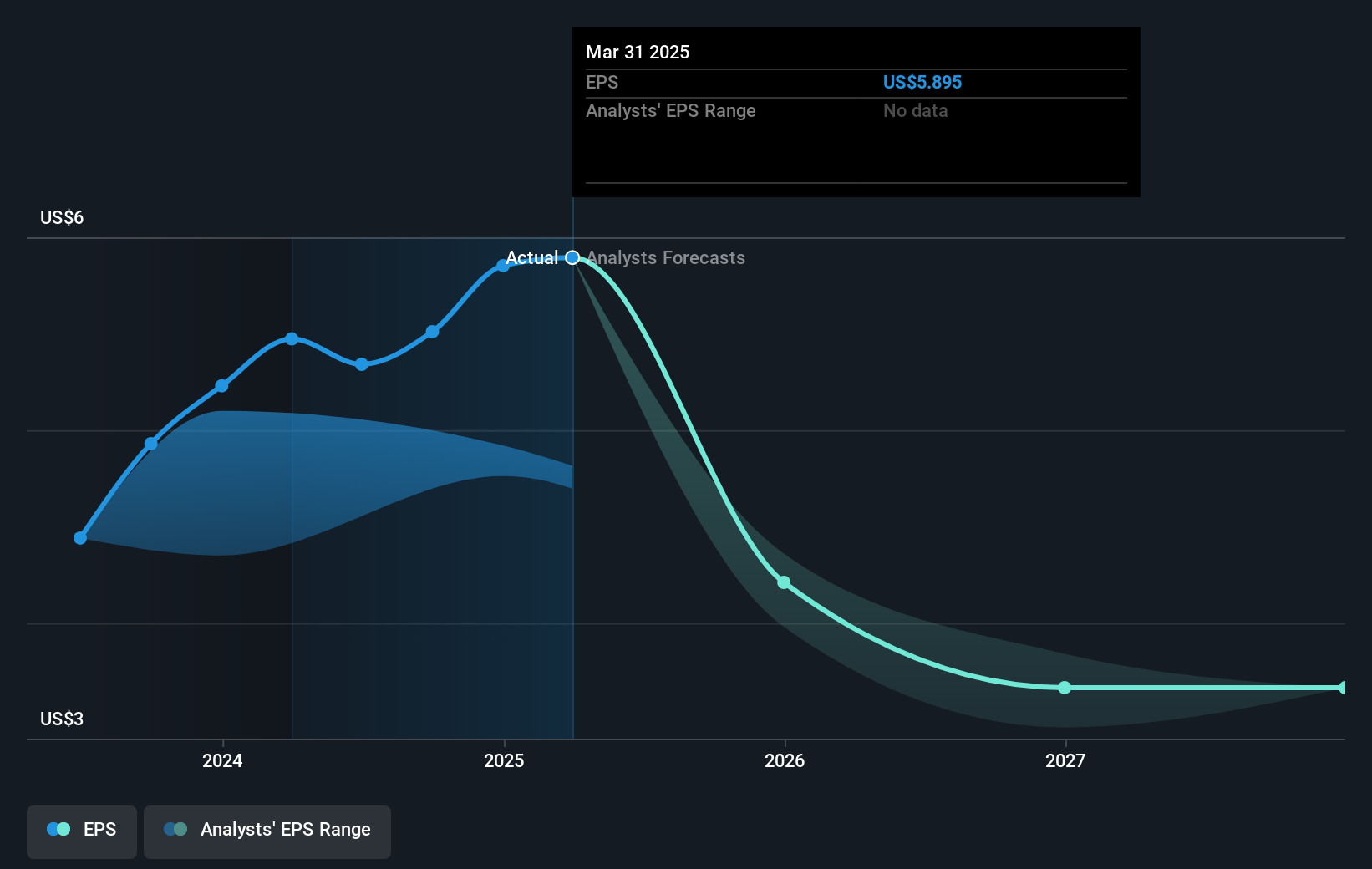Click the first EPS data point mid-2023
This screenshot has width=1372, height=869.
click(80, 538)
